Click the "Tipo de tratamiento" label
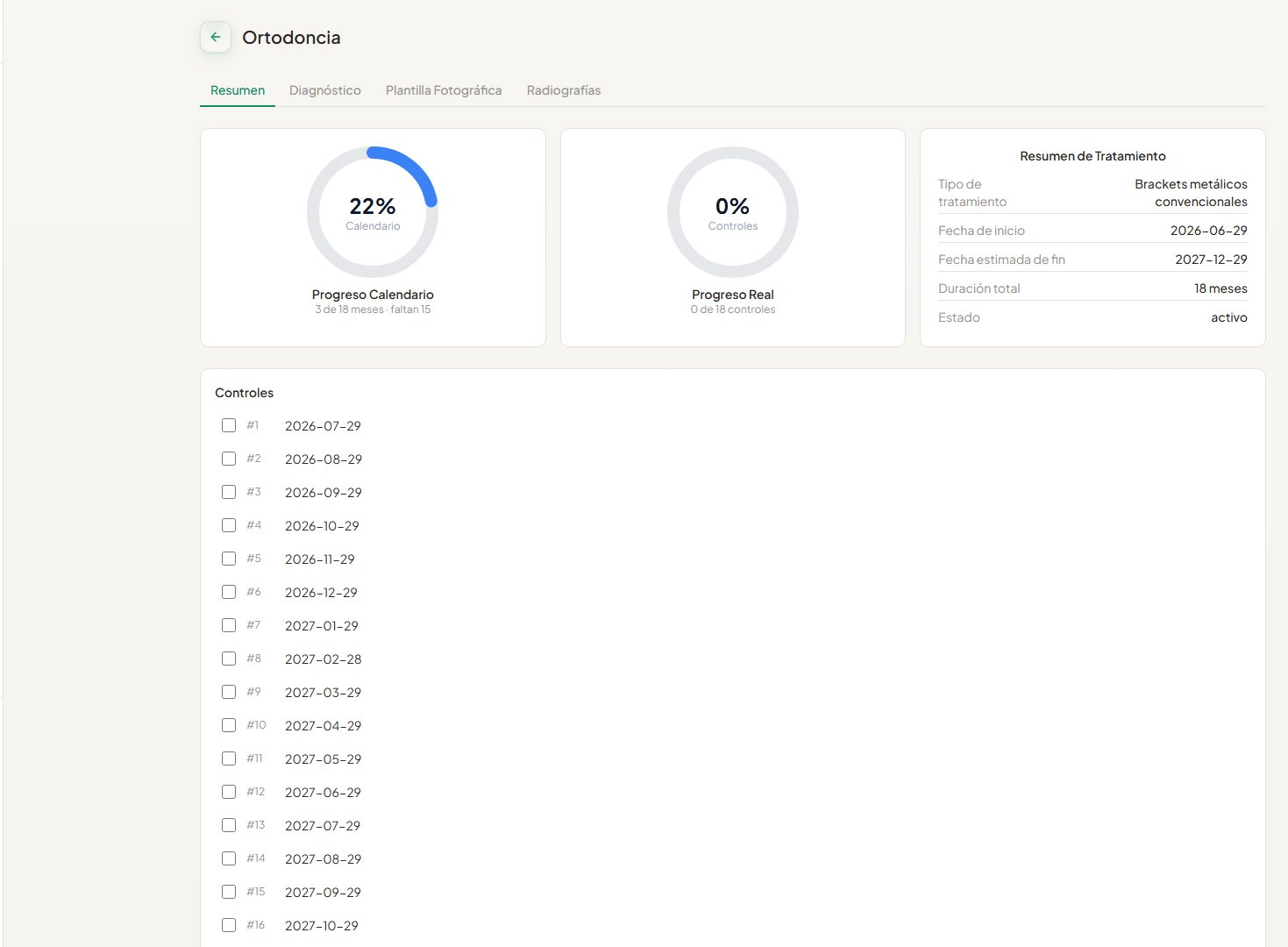The height and width of the screenshot is (947, 1288). [x=972, y=193]
